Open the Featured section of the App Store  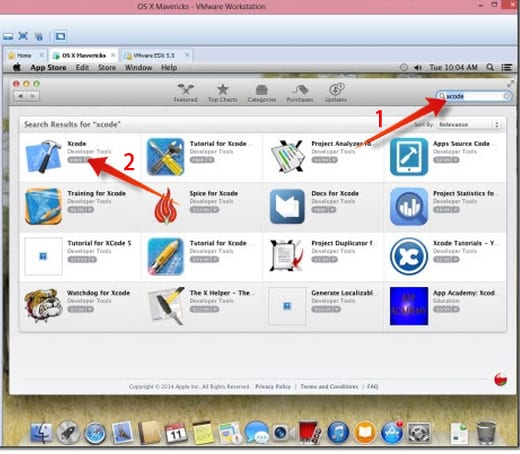pyautogui.click(x=186, y=93)
